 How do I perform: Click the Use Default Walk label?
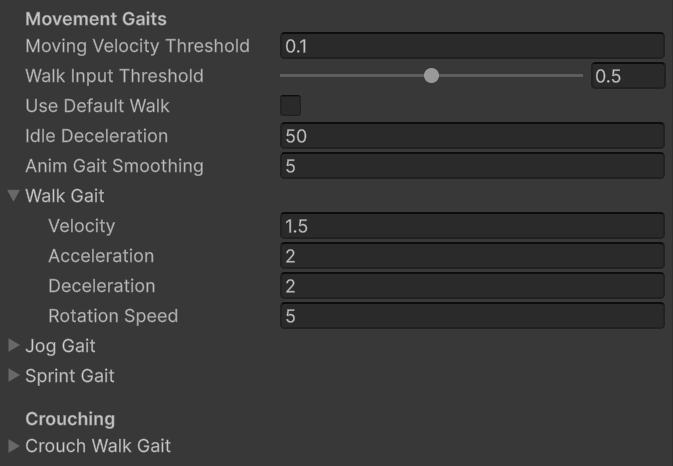(x=97, y=106)
